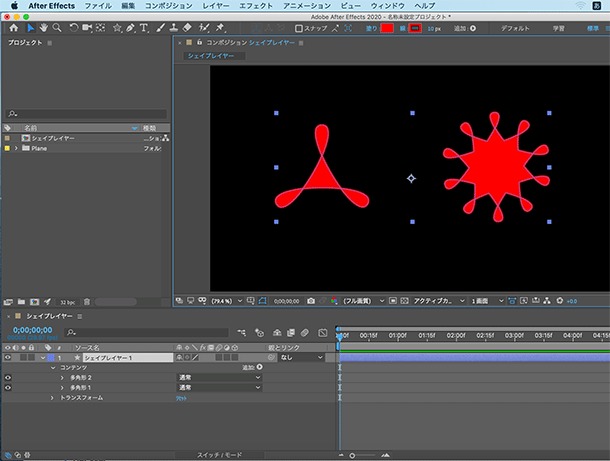Viewport: 610px width, 461px height.
Task: Open the parent link なし dropdown
Action: [301, 357]
